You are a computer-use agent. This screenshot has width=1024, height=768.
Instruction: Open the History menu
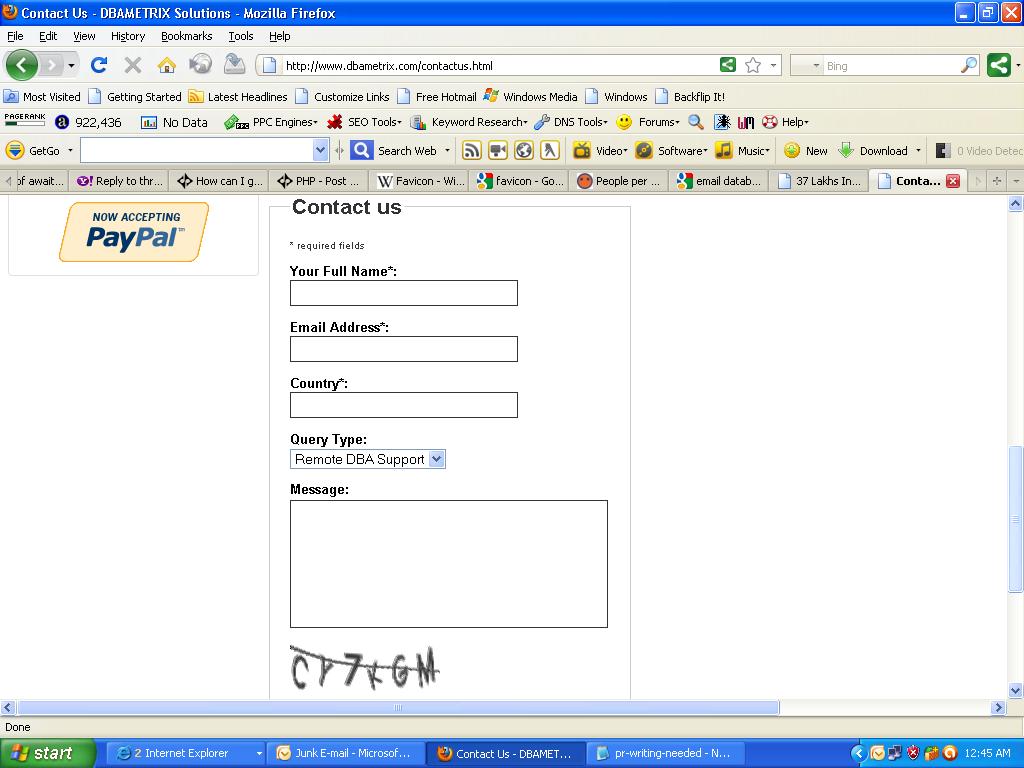click(128, 36)
